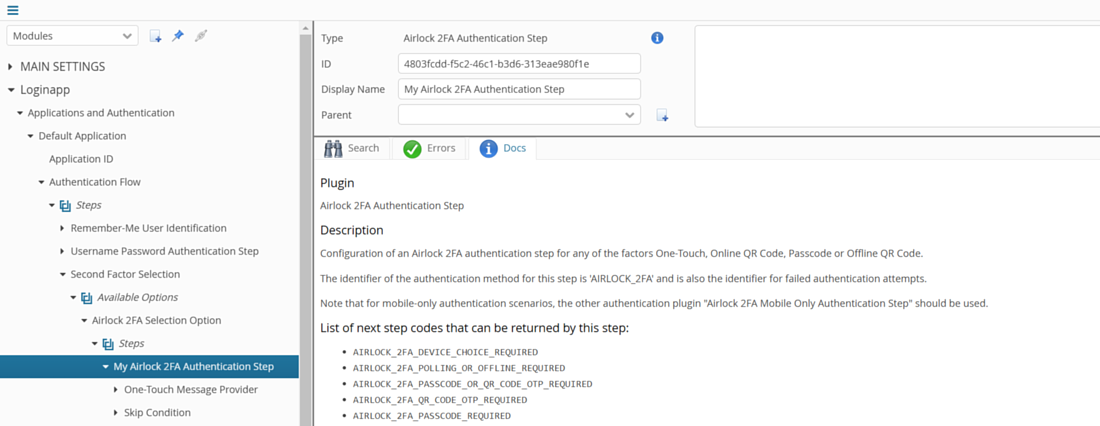
Task: Click the Steps list icon under Authentication Flow
Action: click(65, 205)
